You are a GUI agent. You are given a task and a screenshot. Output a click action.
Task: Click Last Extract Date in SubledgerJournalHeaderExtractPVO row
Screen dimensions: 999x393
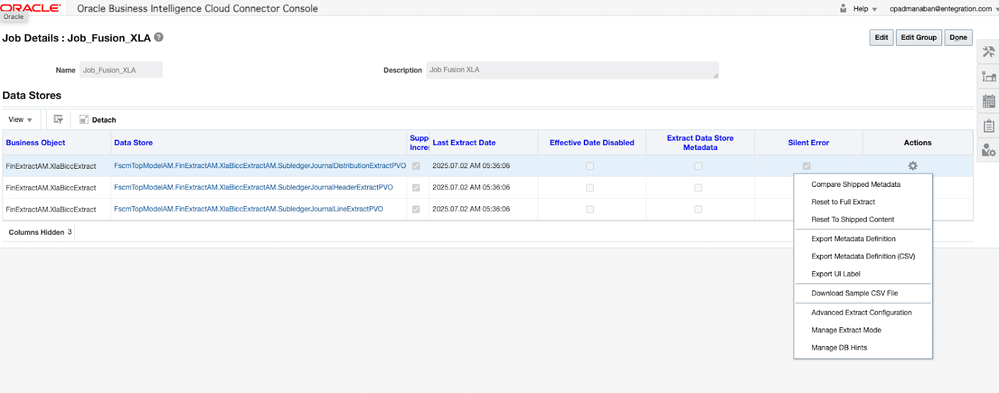(472, 188)
